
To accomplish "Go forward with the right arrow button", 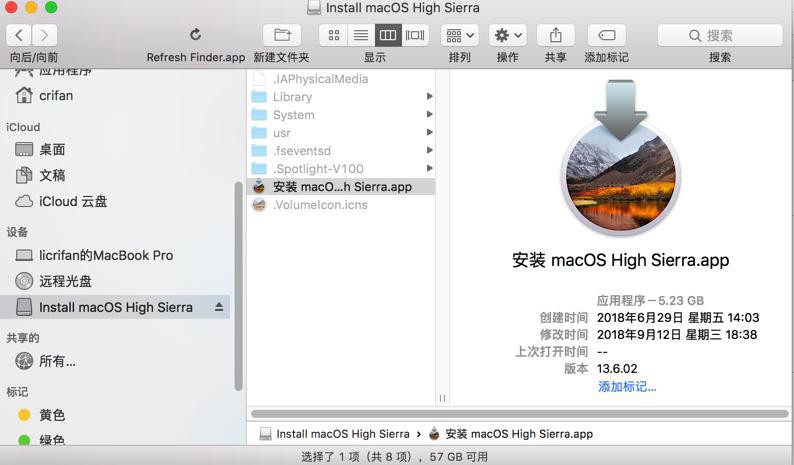I will coord(45,35).
